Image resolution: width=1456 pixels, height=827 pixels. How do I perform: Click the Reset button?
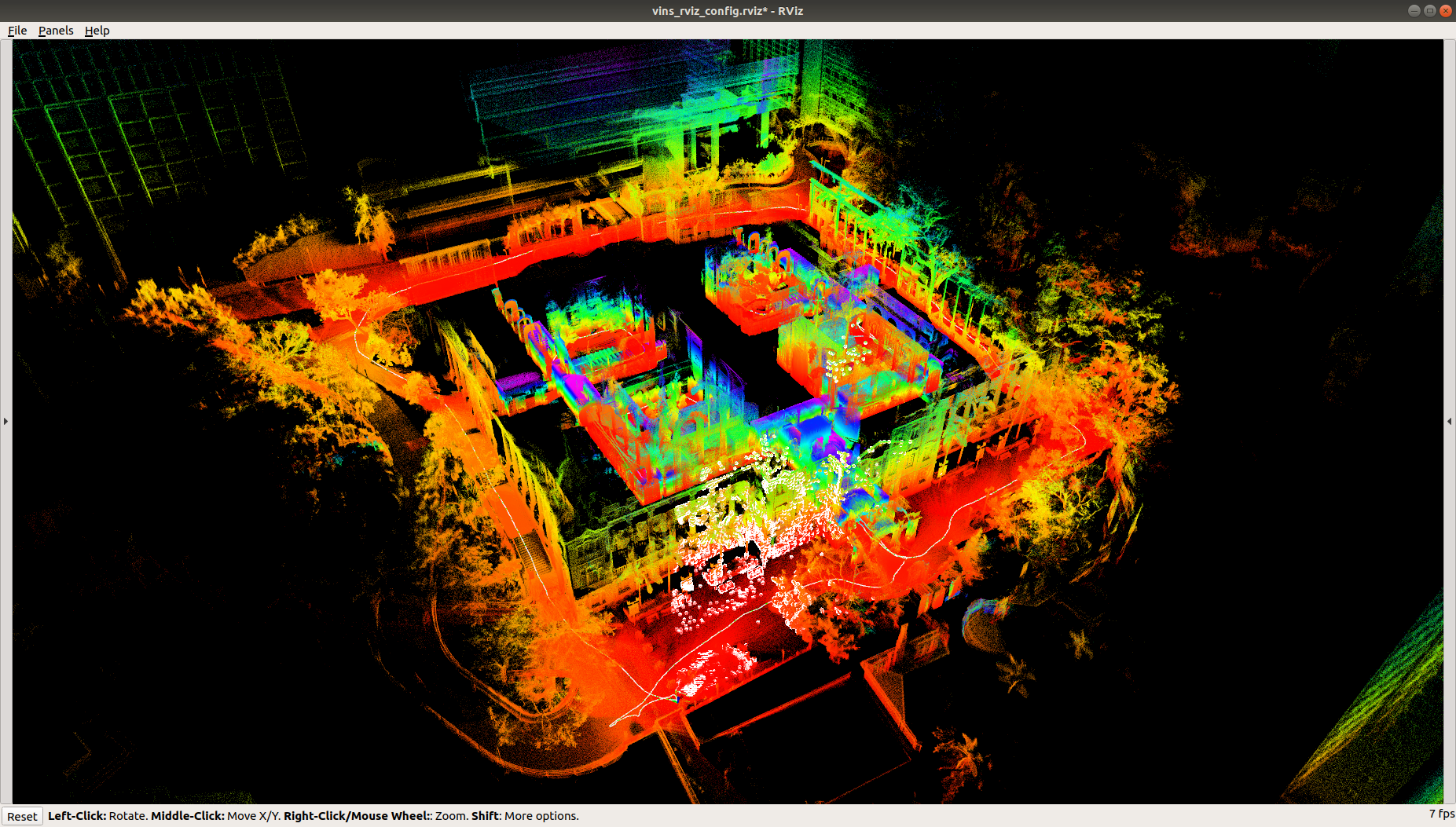pyautogui.click(x=22, y=817)
